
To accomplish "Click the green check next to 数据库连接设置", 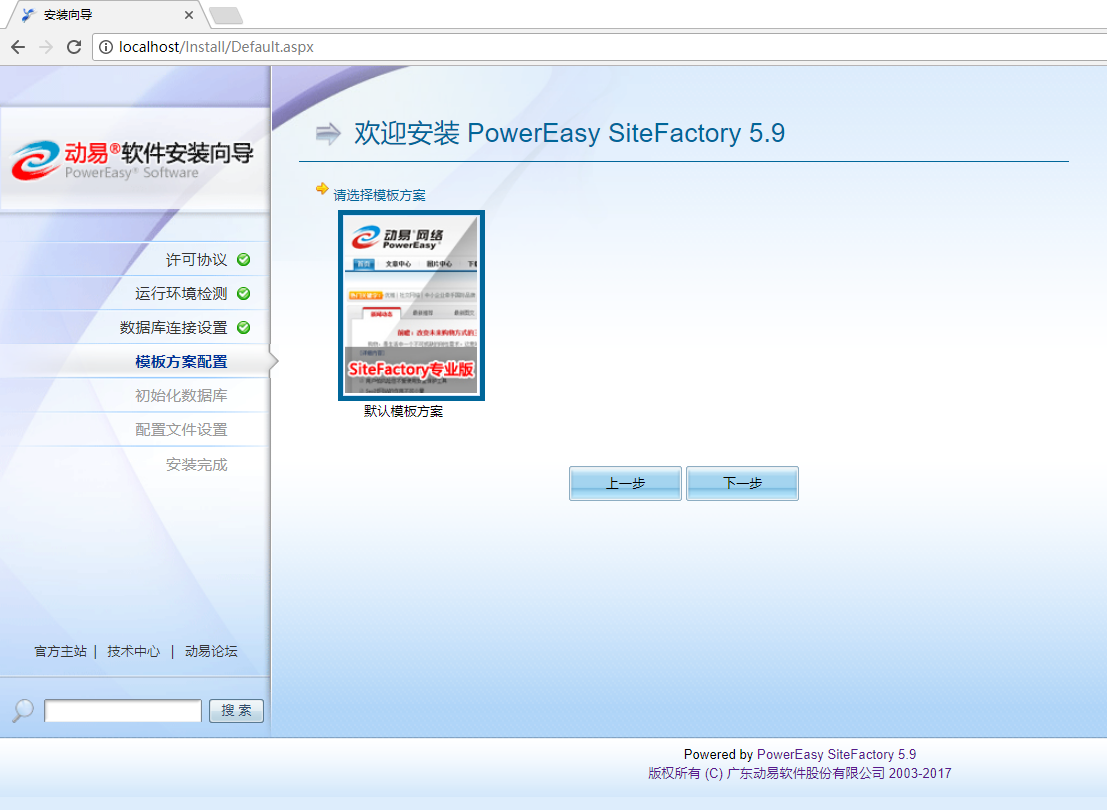I will pyautogui.click(x=243, y=328).
